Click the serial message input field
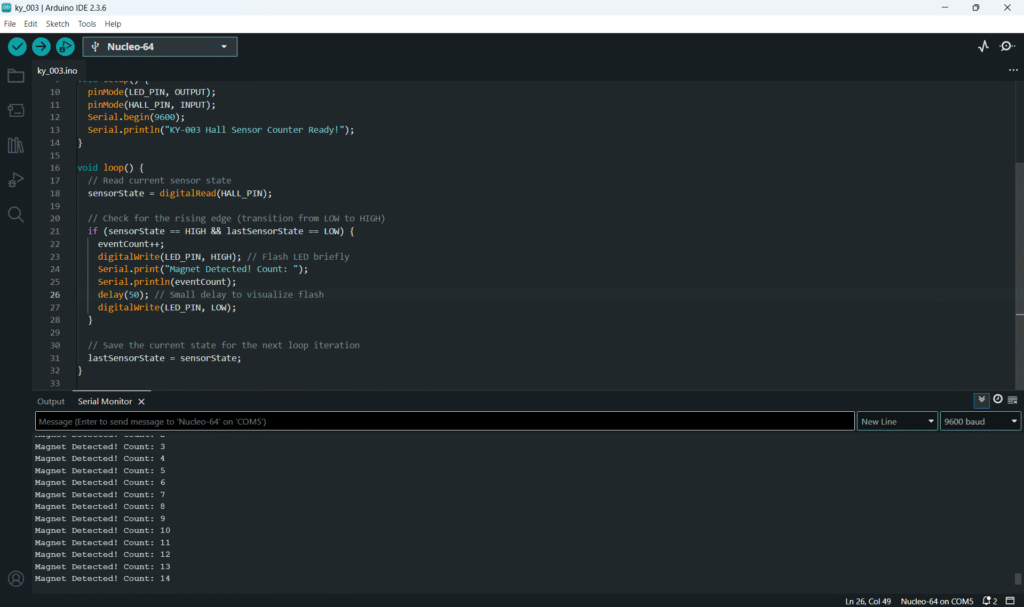This screenshot has height=607, width=1024. [445, 422]
